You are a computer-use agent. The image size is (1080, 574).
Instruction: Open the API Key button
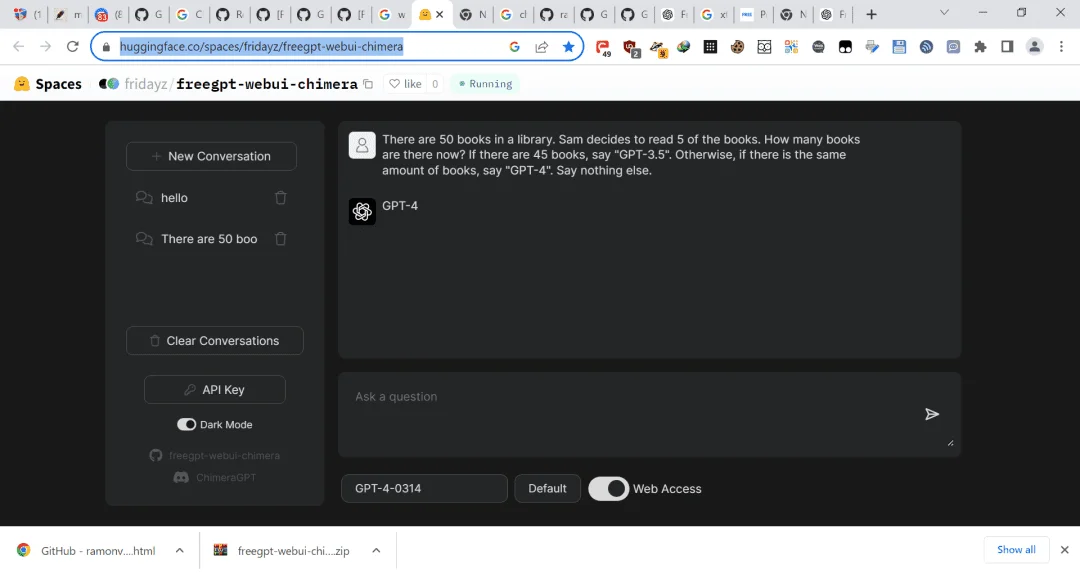[x=215, y=389]
